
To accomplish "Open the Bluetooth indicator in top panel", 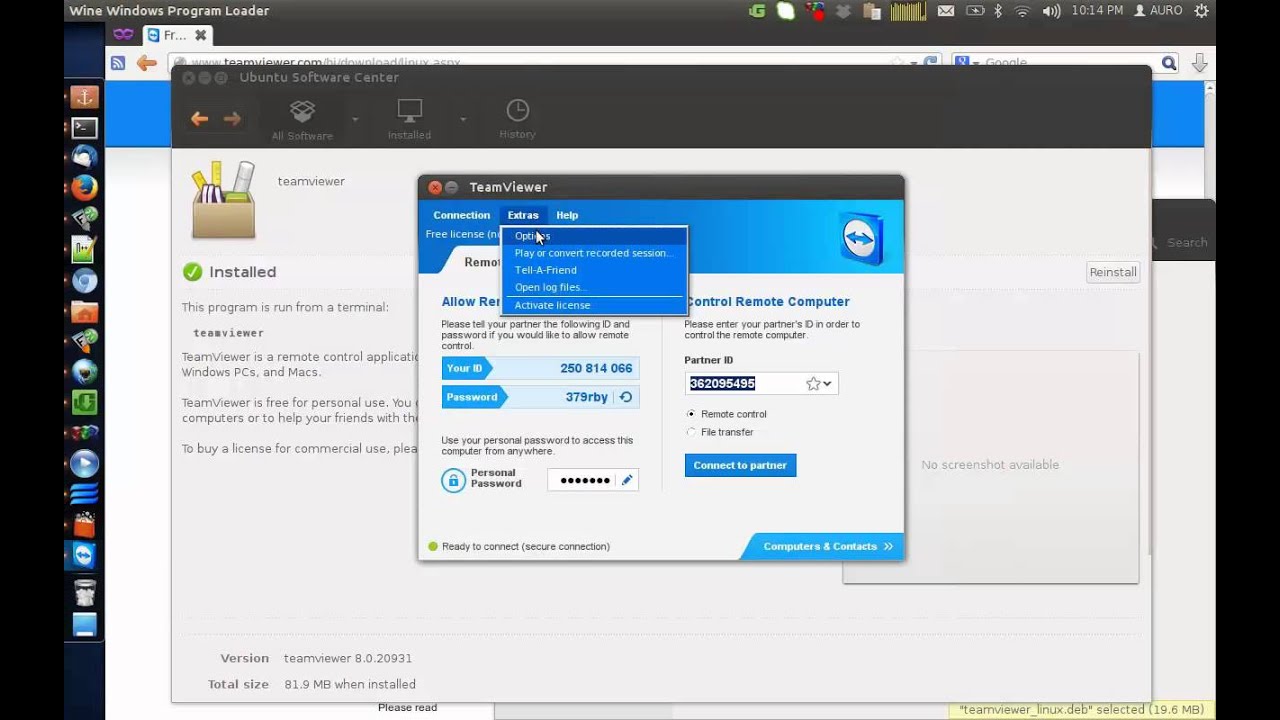I will [x=997, y=11].
